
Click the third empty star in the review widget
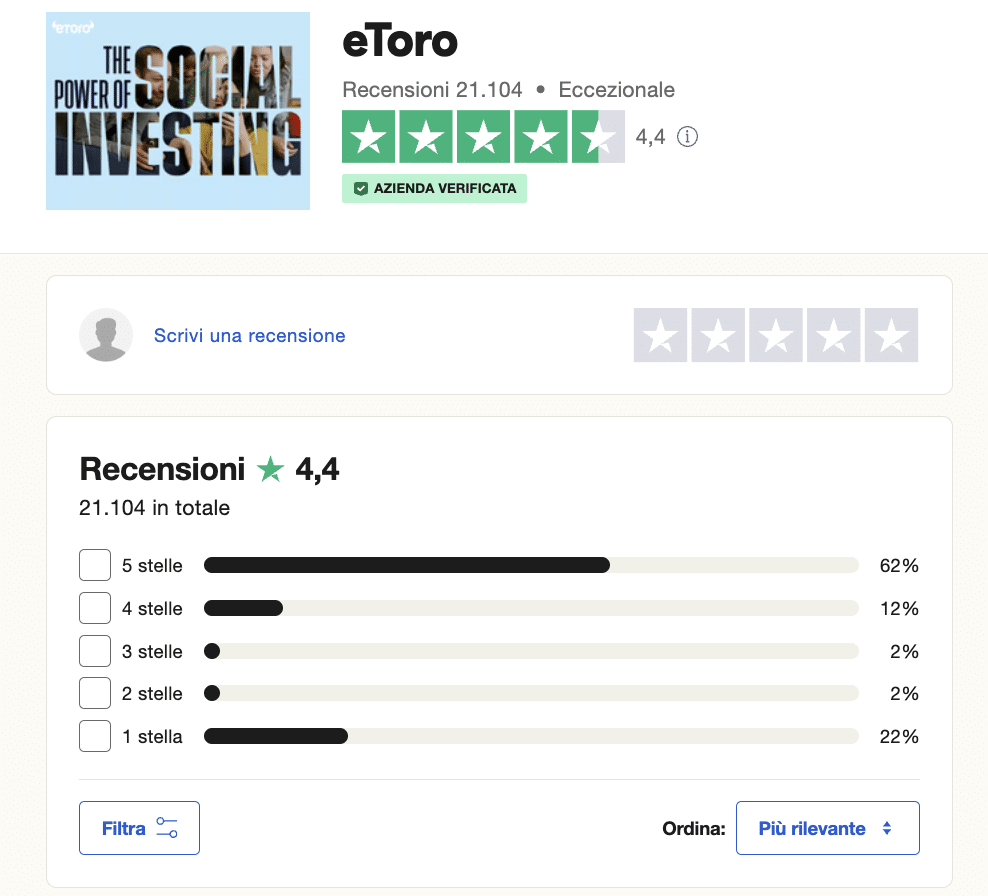click(x=775, y=335)
